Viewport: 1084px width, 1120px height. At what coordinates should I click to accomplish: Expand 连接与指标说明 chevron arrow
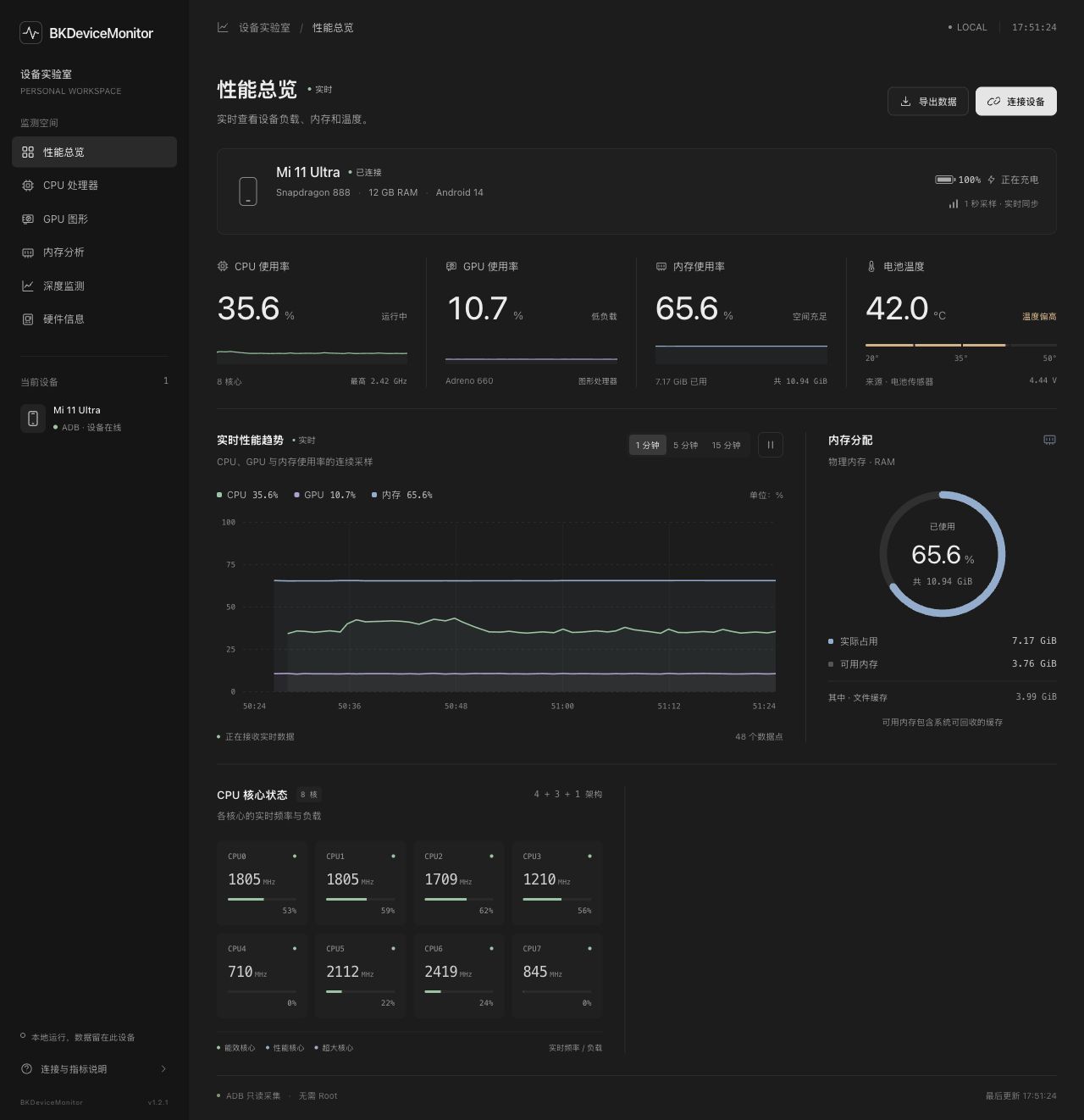pyautogui.click(x=163, y=1069)
